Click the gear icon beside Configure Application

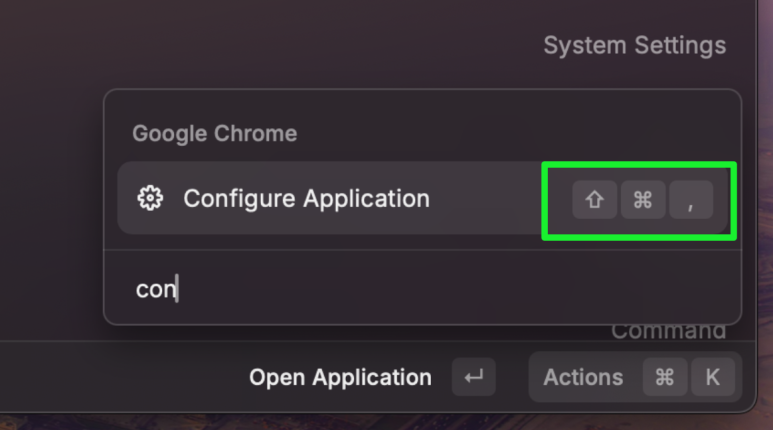coord(150,198)
